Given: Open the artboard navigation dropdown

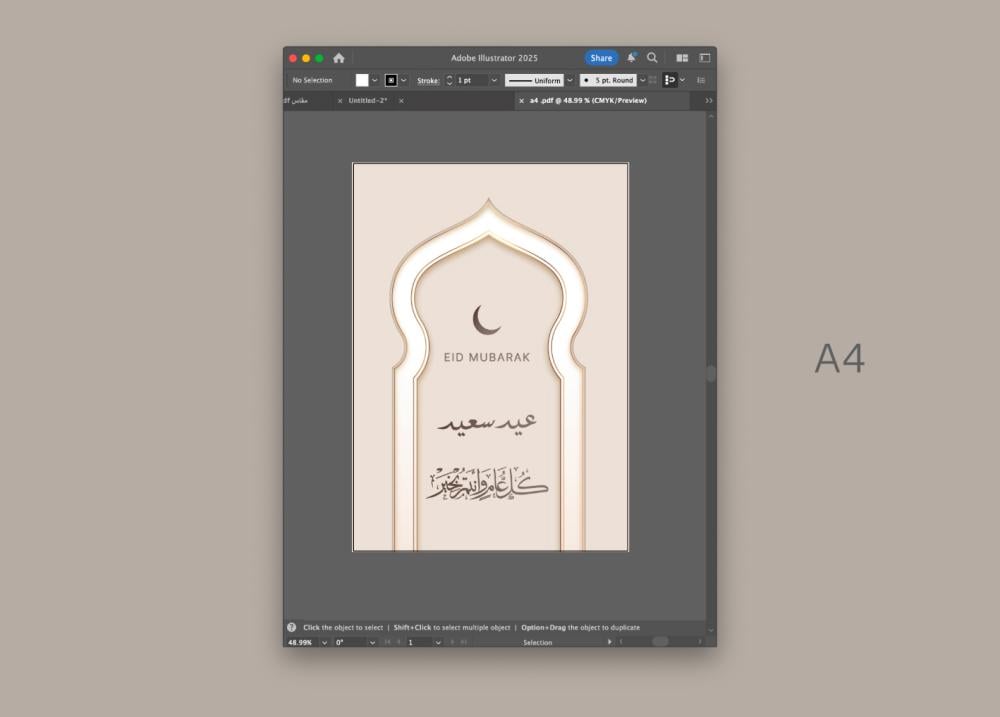Looking at the screenshot, I should pos(438,642).
